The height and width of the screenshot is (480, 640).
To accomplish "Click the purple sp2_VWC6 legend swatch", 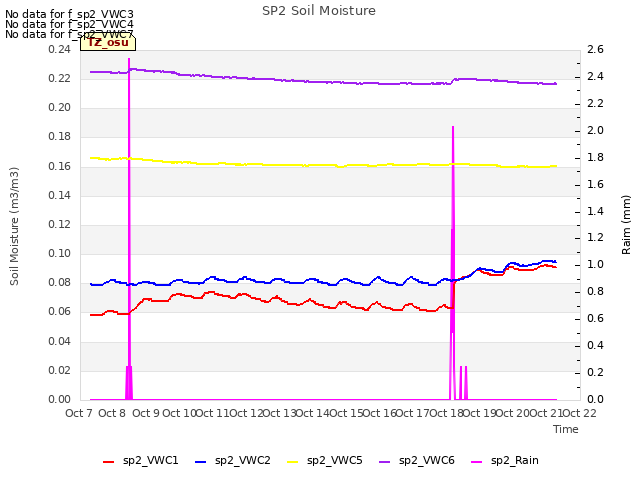I will (x=384, y=462).
